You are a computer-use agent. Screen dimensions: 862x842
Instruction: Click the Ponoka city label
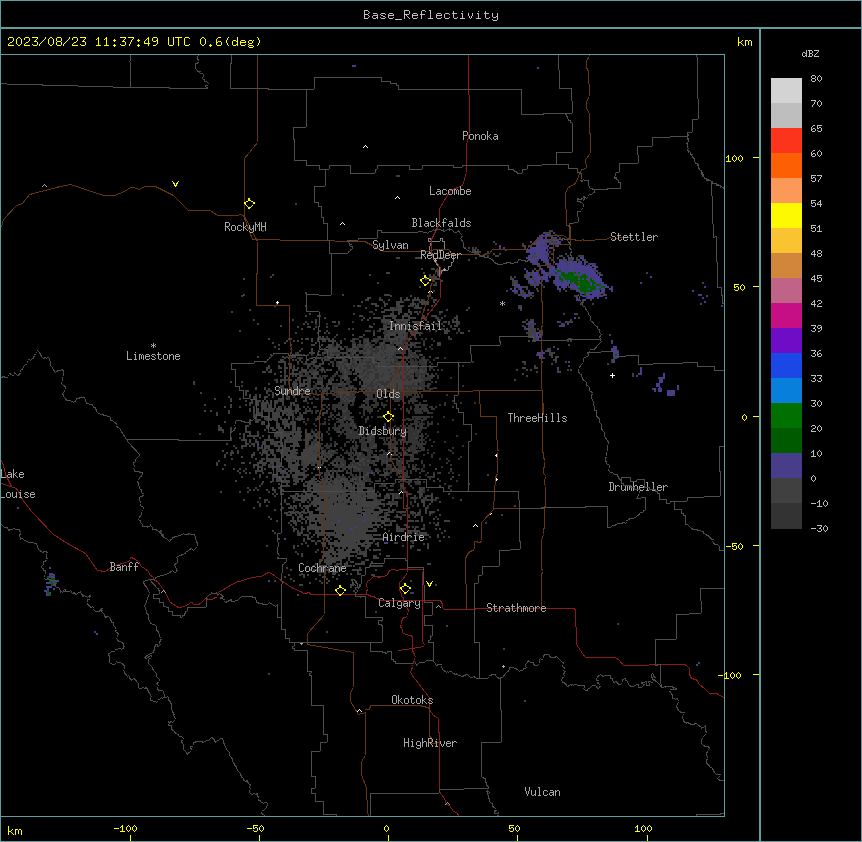(480, 136)
